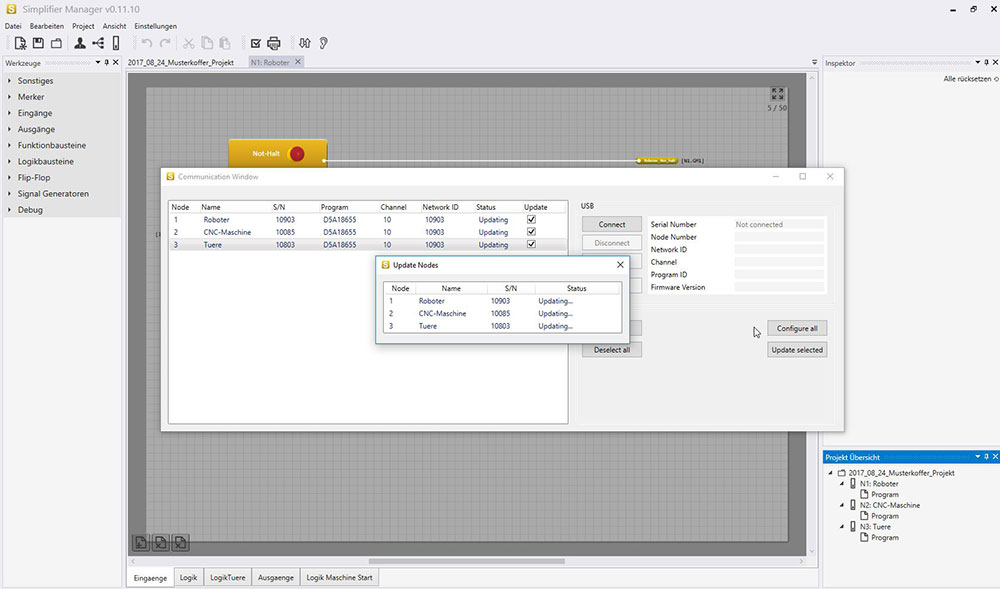
Task: Expand Funktionbausteine category
Action: [x=10, y=145]
